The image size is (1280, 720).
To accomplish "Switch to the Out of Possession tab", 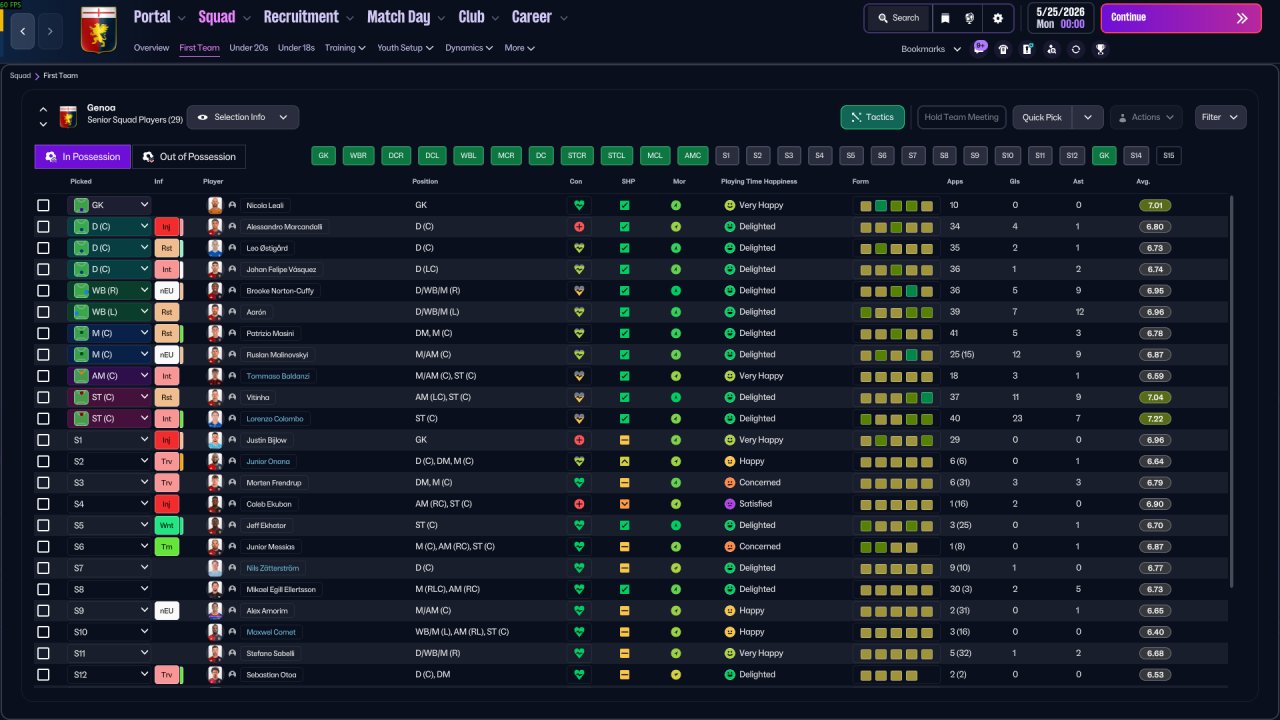I will tap(189, 157).
